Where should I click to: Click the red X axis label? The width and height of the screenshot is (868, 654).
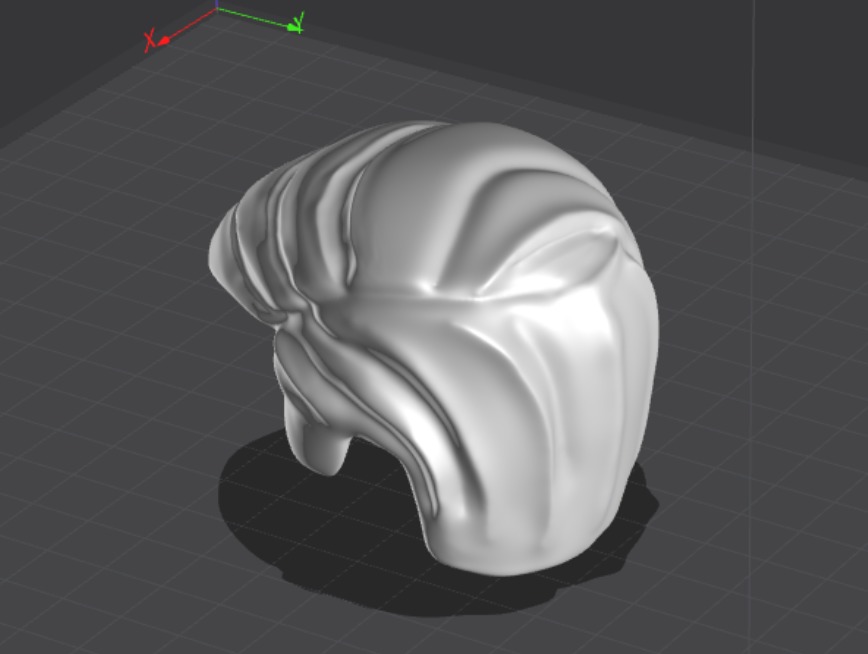[x=149, y=42]
